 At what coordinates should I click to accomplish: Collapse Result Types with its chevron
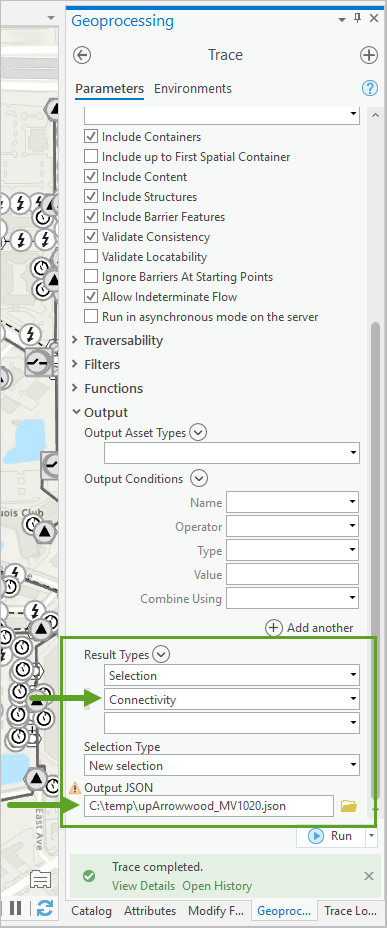162,655
